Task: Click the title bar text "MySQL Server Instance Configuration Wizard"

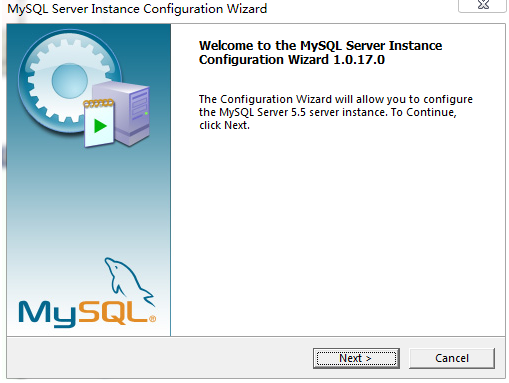Action: click(137, 9)
